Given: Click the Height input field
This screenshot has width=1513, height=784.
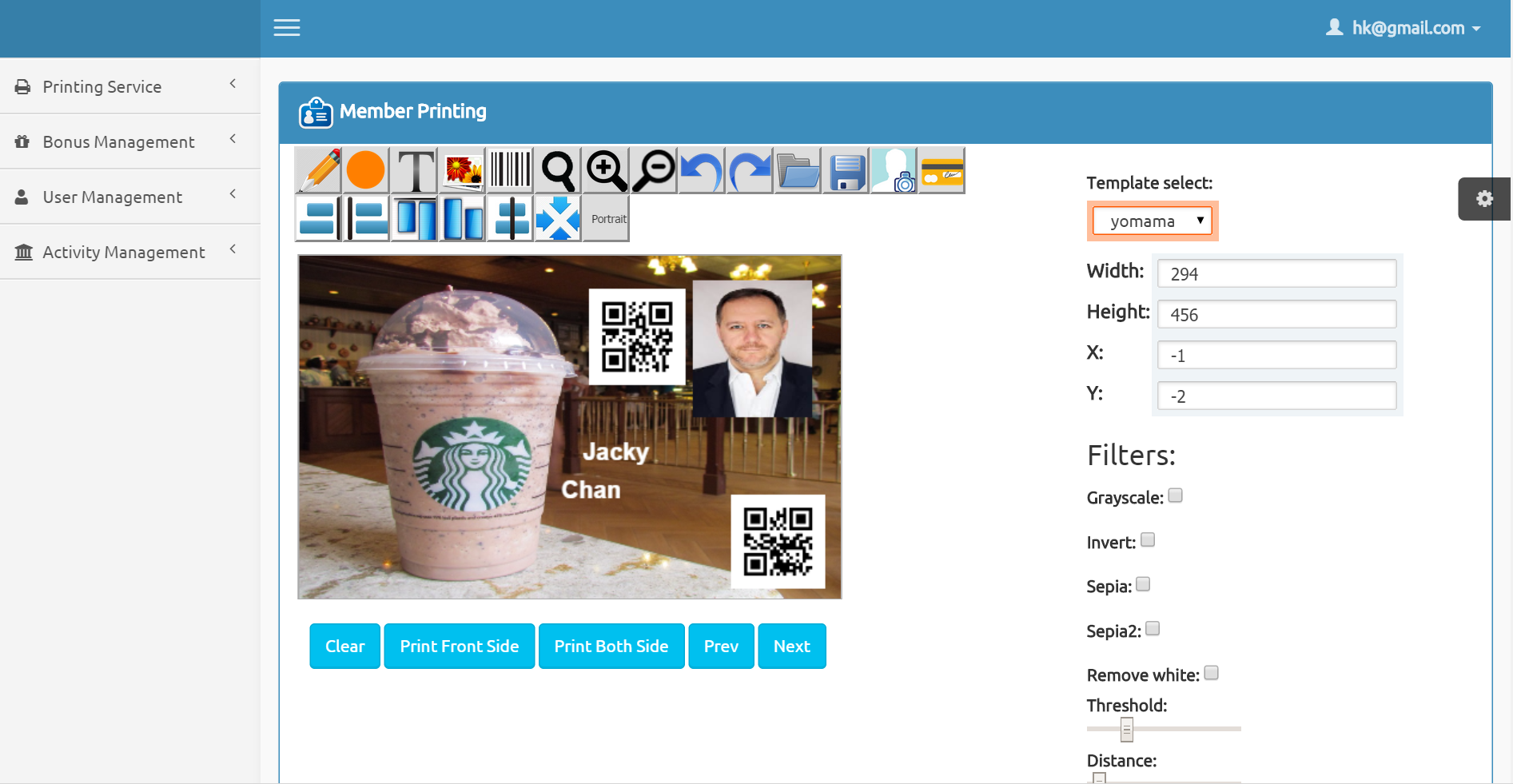Looking at the screenshot, I should click(1276, 314).
